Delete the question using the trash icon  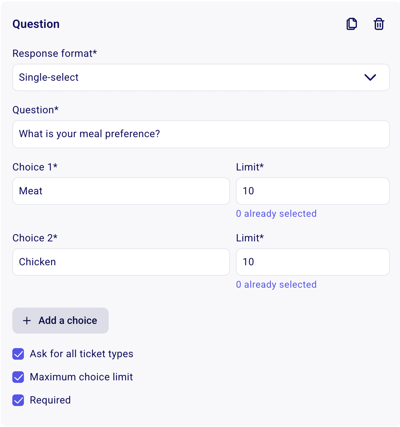pyautogui.click(x=379, y=24)
